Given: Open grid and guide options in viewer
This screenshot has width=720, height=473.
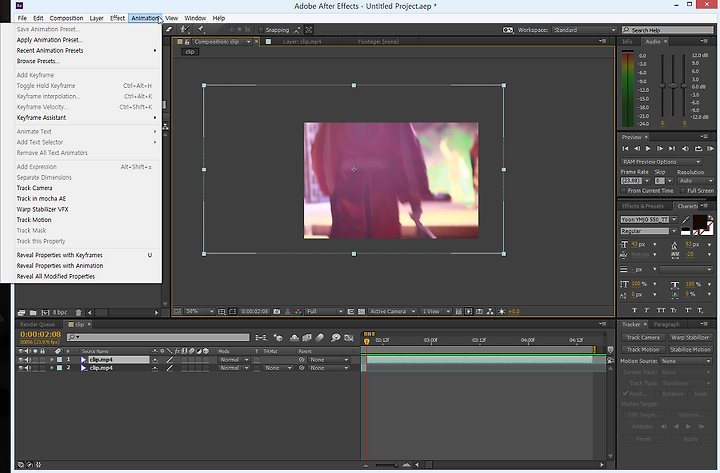Looking at the screenshot, I should click(222, 311).
